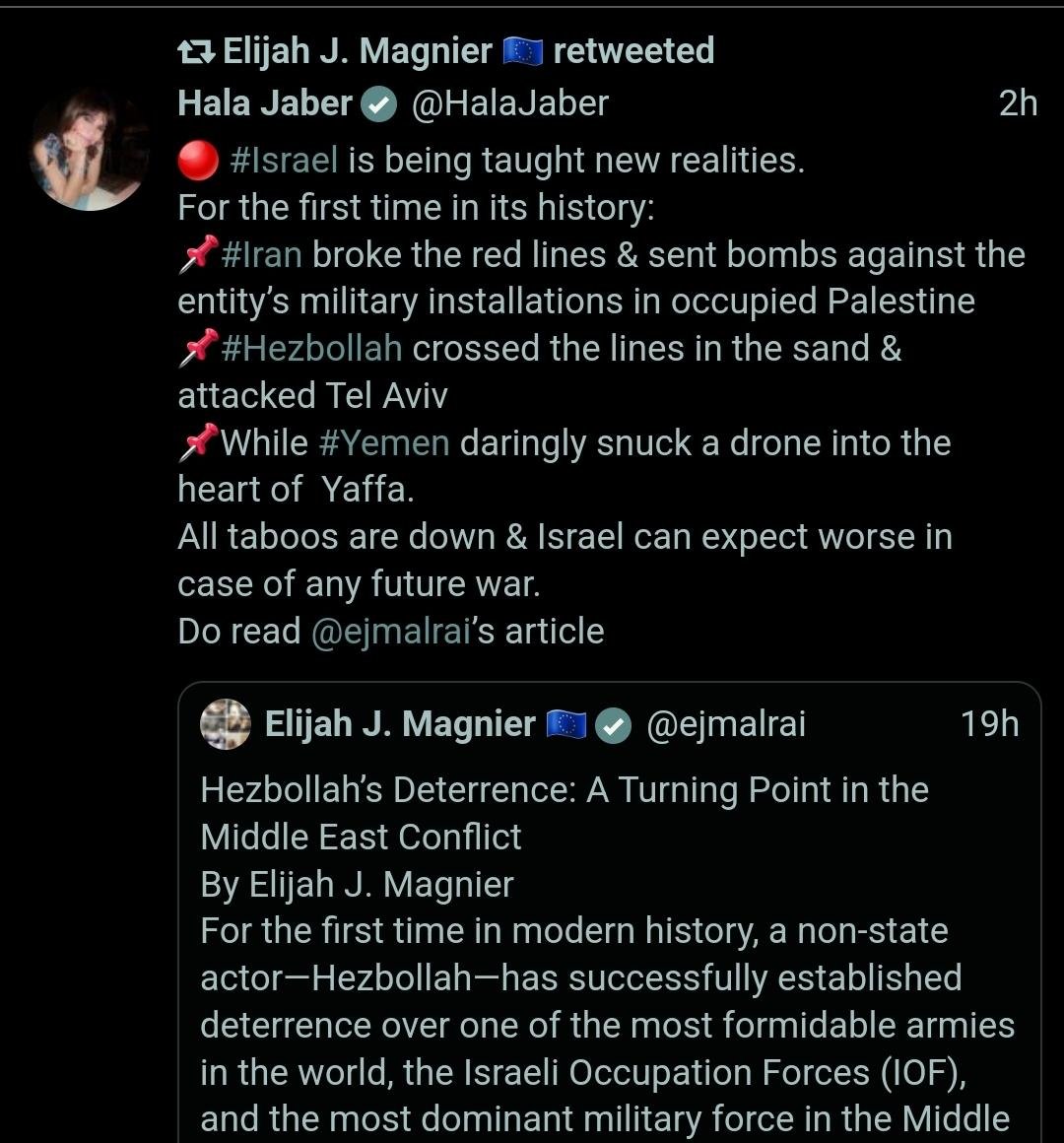1064x1143 pixels.
Task: Open the #Israel hashtag
Action: [x=284, y=161]
